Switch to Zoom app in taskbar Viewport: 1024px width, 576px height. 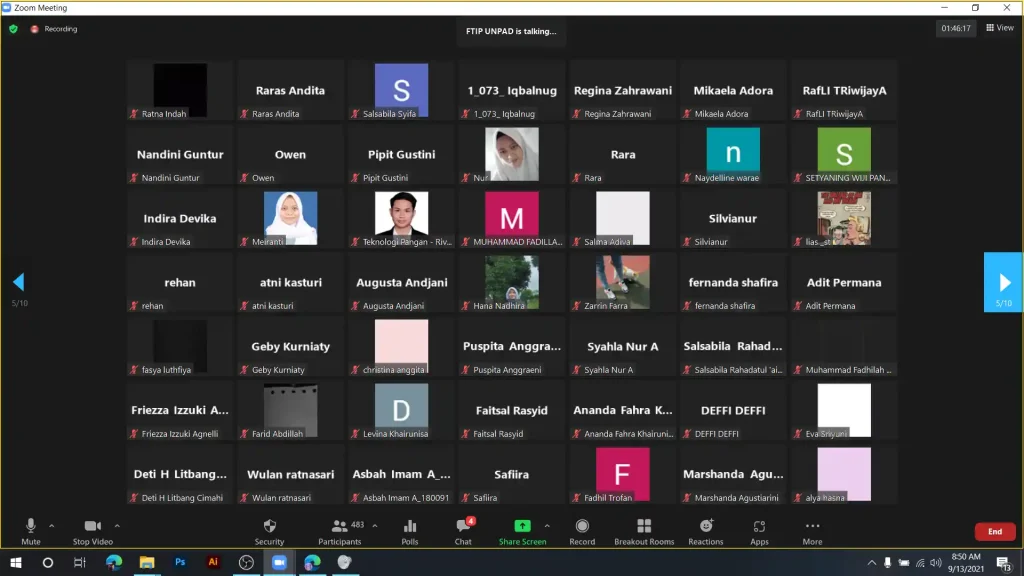(279, 562)
